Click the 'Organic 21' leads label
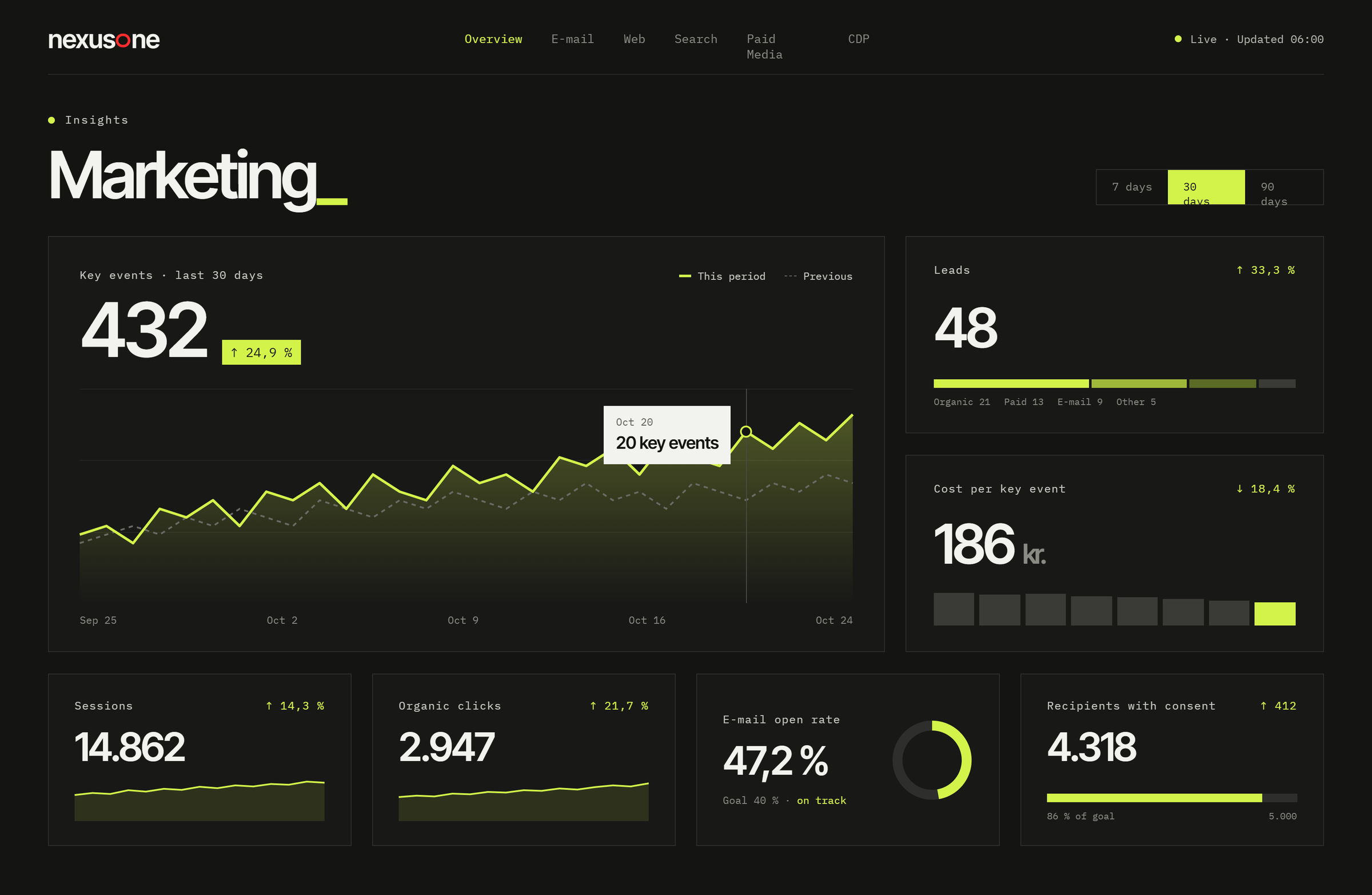Screen dimensions: 1372x895 [x=962, y=401]
